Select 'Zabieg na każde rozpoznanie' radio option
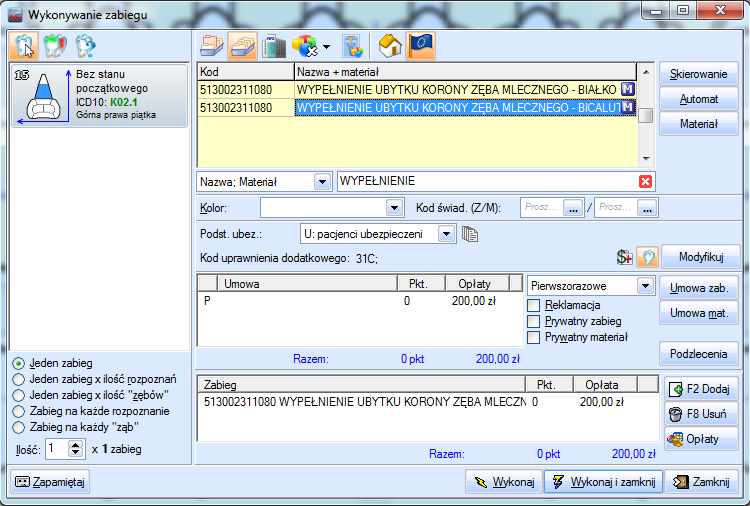The height and width of the screenshot is (506, 750). (x=18, y=411)
